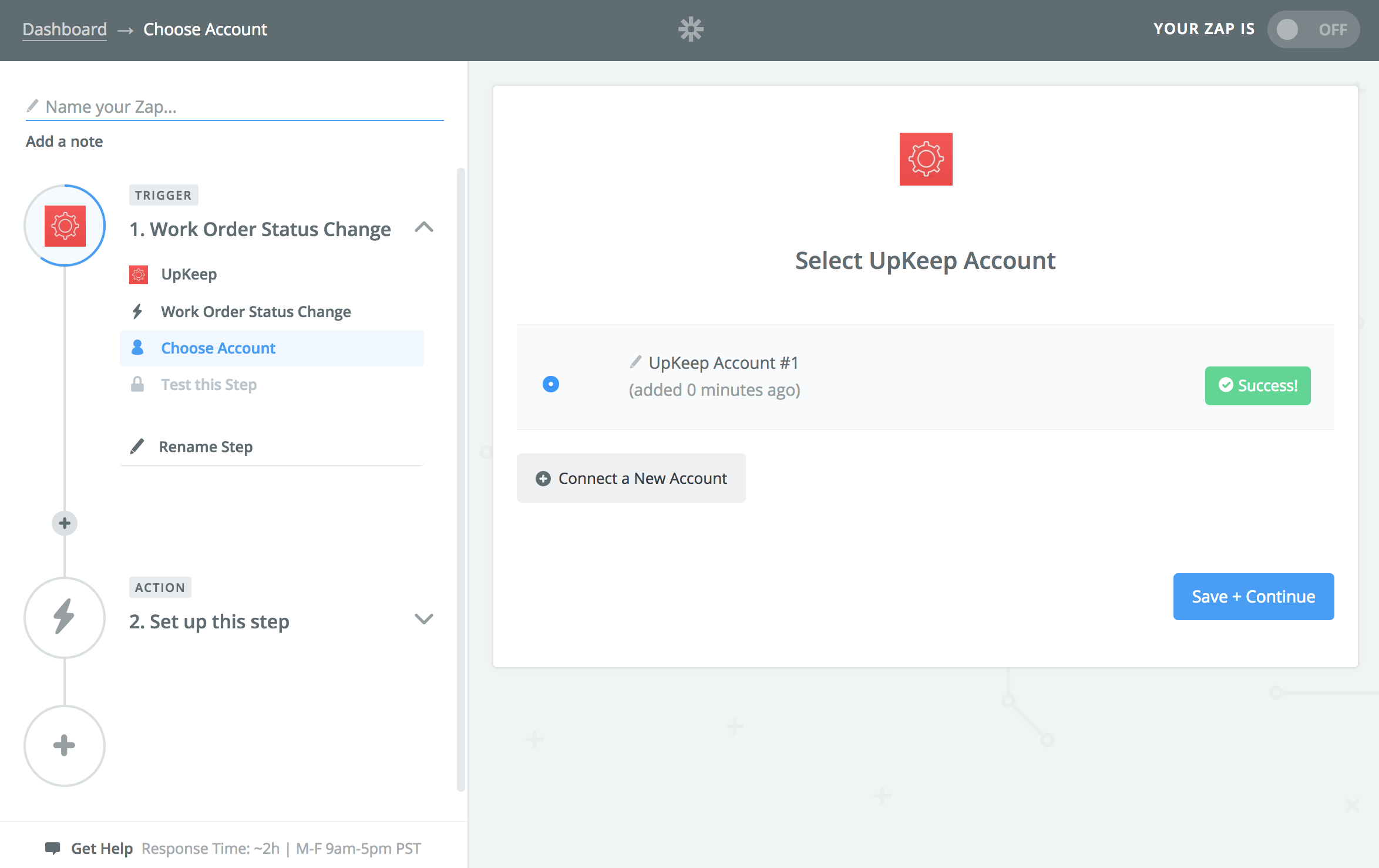The image size is (1379, 868).
Task: Go to Dashboard breadcrumb link
Action: [x=65, y=29]
